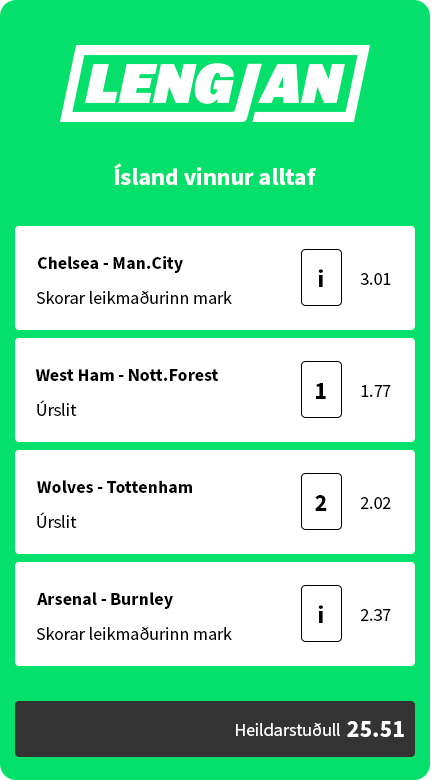The width and height of the screenshot is (432, 780).
Task: Select the '2' outcome box for Wolves - Tottenham
Action: [x=321, y=501]
